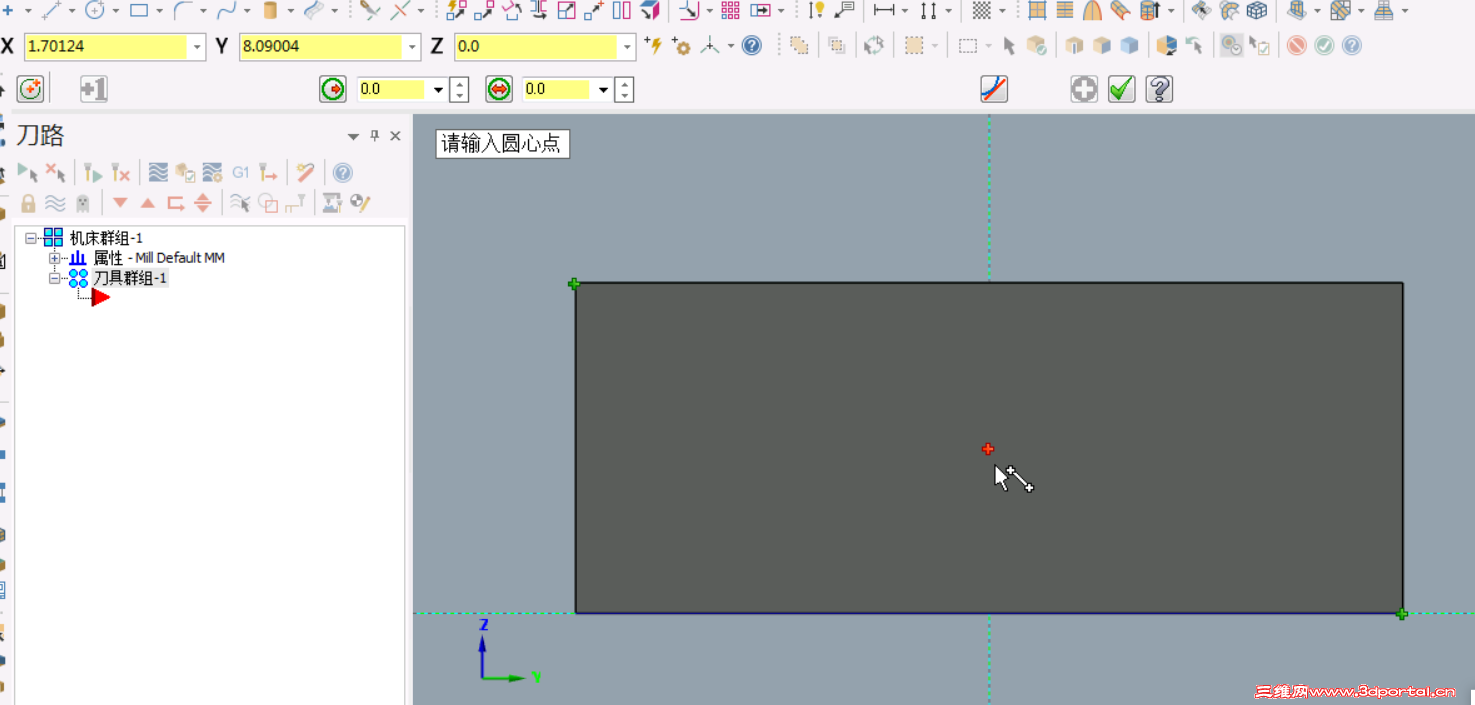The height and width of the screenshot is (705, 1475).
Task: Select the cylinder solid primitive tool
Action: pyautogui.click(x=270, y=10)
